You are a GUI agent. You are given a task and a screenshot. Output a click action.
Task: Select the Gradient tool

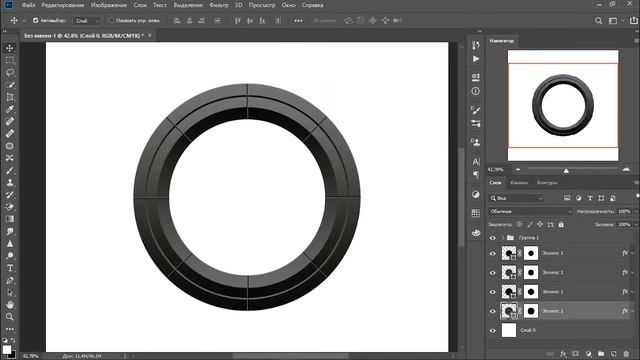click(10, 219)
